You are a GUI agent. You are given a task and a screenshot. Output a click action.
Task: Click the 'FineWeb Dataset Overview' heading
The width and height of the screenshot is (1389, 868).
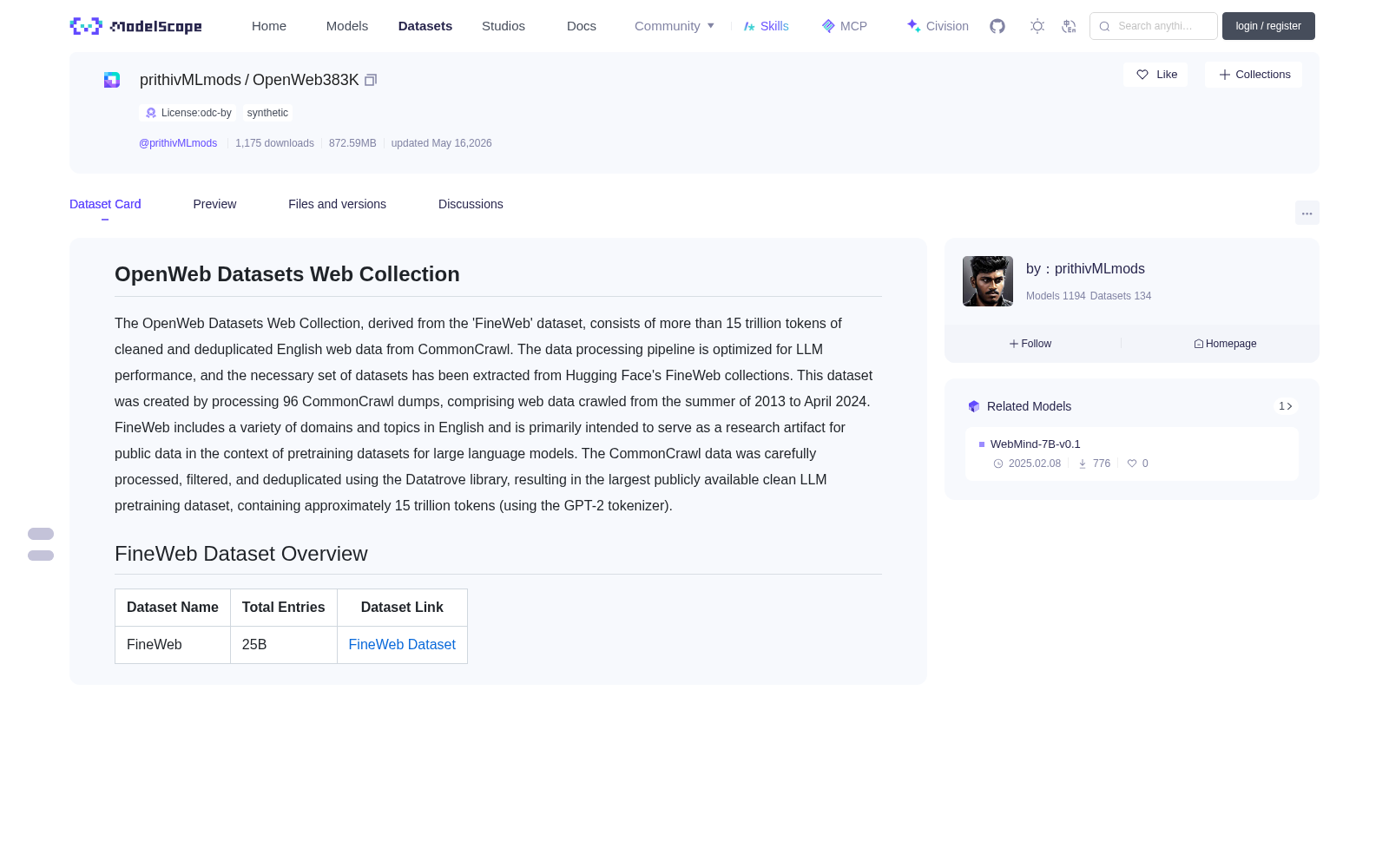click(x=241, y=554)
